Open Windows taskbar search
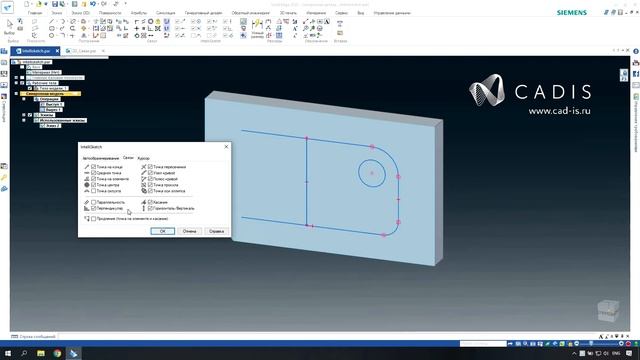This screenshot has width=640, height=360. (x=24, y=353)
